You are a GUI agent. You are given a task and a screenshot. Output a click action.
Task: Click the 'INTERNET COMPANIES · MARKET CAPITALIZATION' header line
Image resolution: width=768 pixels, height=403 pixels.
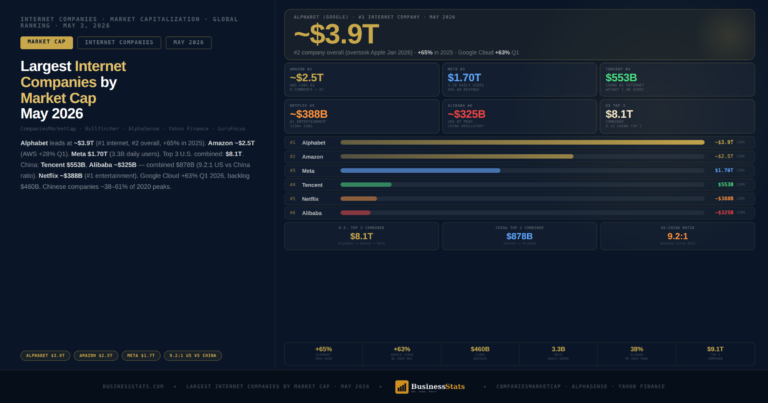pos(129,23)
